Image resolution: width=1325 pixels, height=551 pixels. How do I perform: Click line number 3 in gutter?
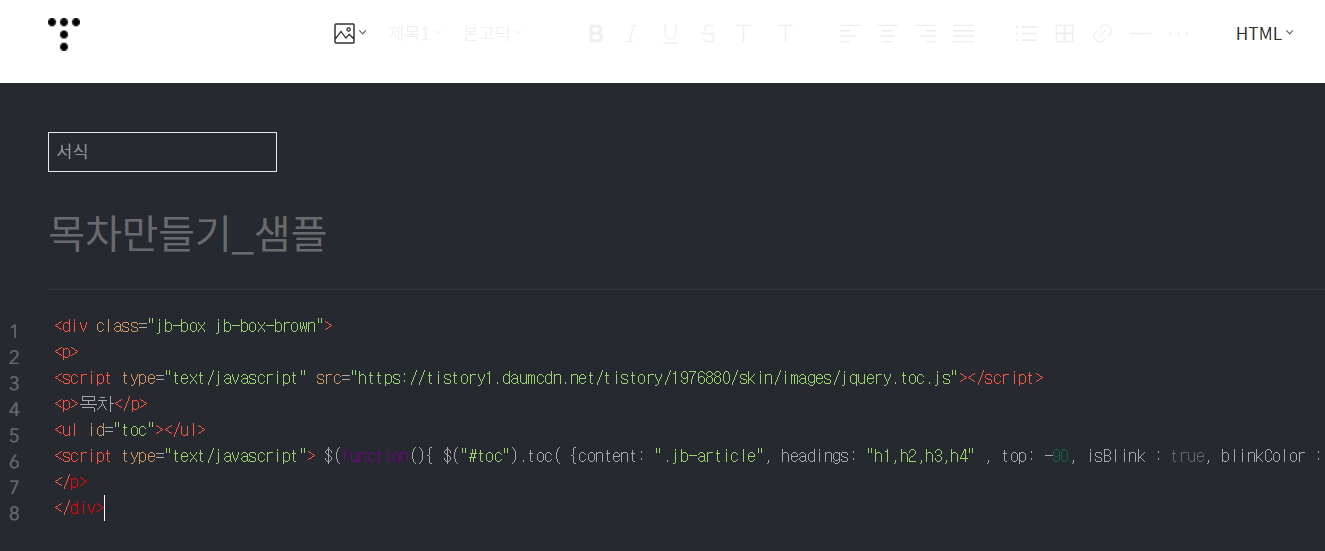[x=14, y=383]
